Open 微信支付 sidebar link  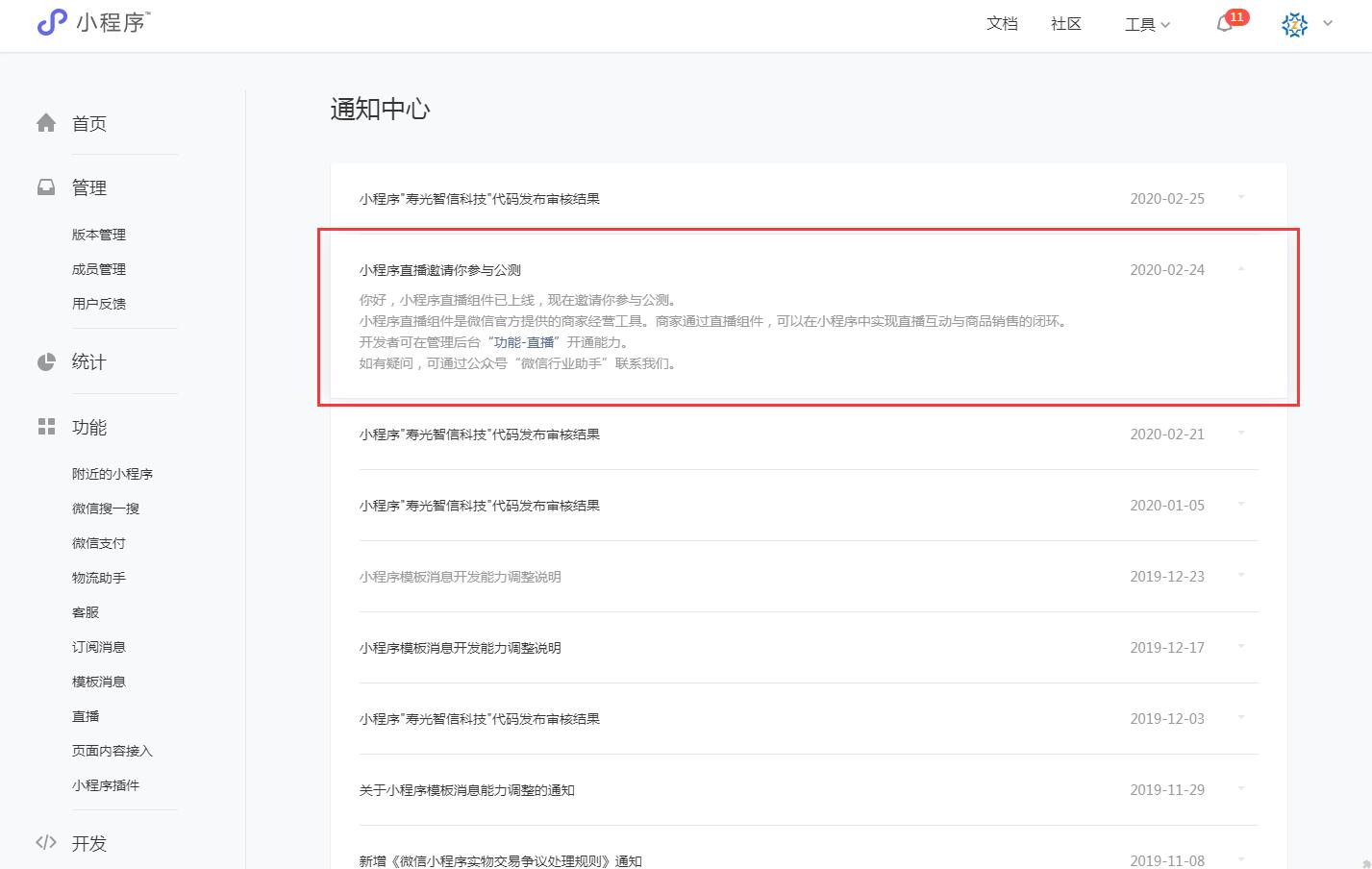(x=99, y=543)
